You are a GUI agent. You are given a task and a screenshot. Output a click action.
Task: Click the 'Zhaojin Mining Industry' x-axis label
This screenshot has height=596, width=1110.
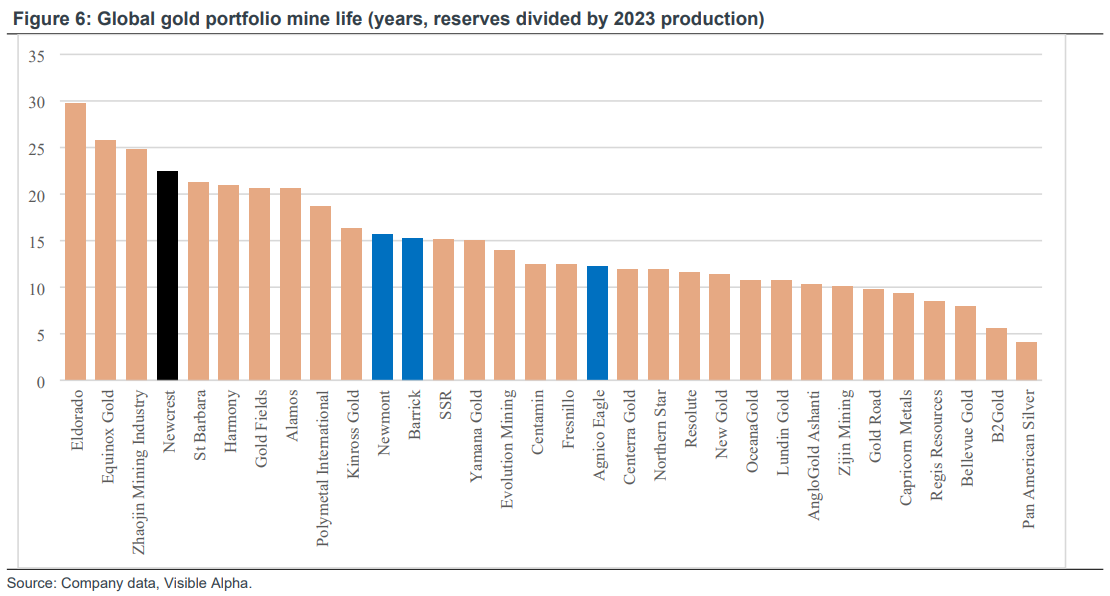pyautogui.click(x=138, y=472)
